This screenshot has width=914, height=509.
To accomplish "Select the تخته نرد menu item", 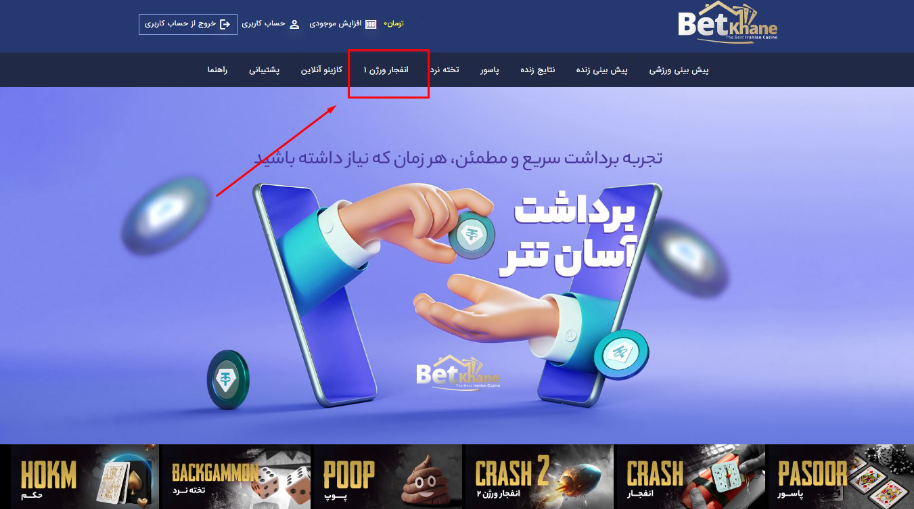I will click(x=445, y=70).
